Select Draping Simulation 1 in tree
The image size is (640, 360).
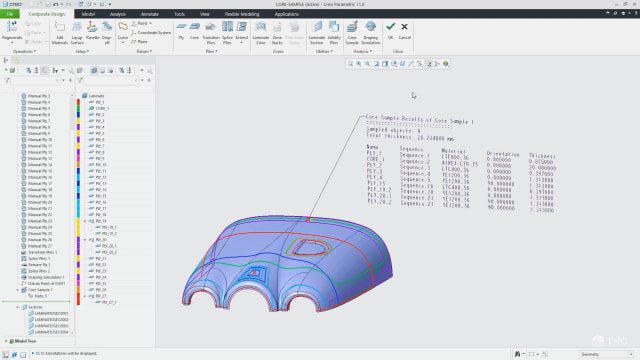(43, 277)
